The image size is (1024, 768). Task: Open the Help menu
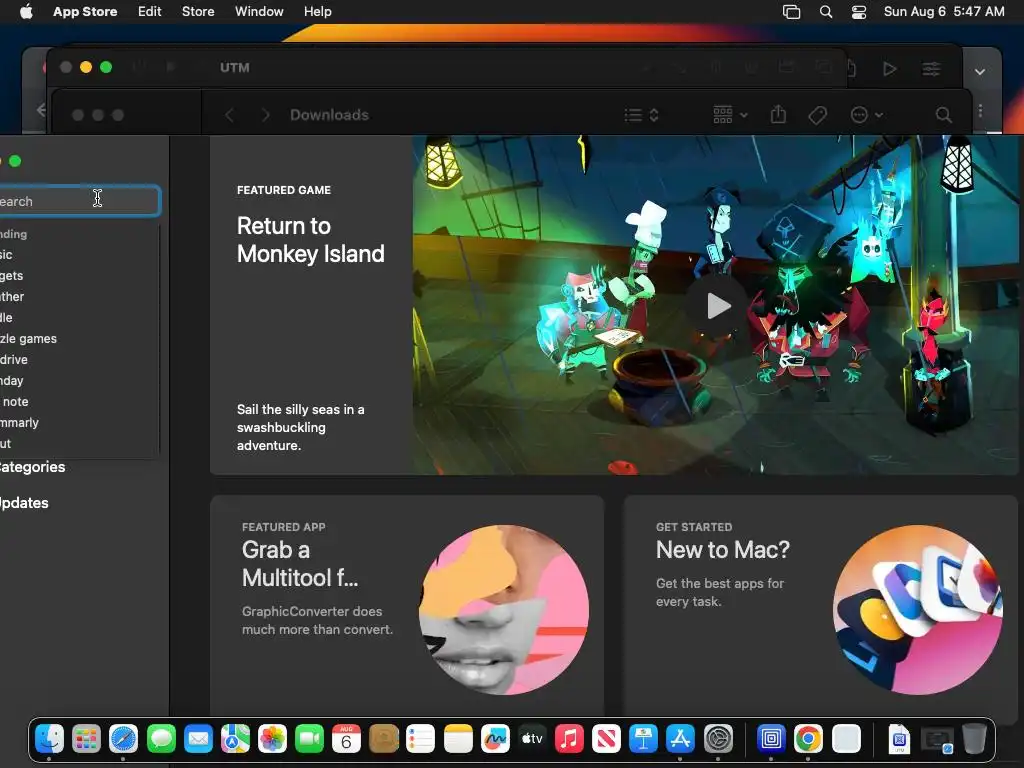(317, 12)
